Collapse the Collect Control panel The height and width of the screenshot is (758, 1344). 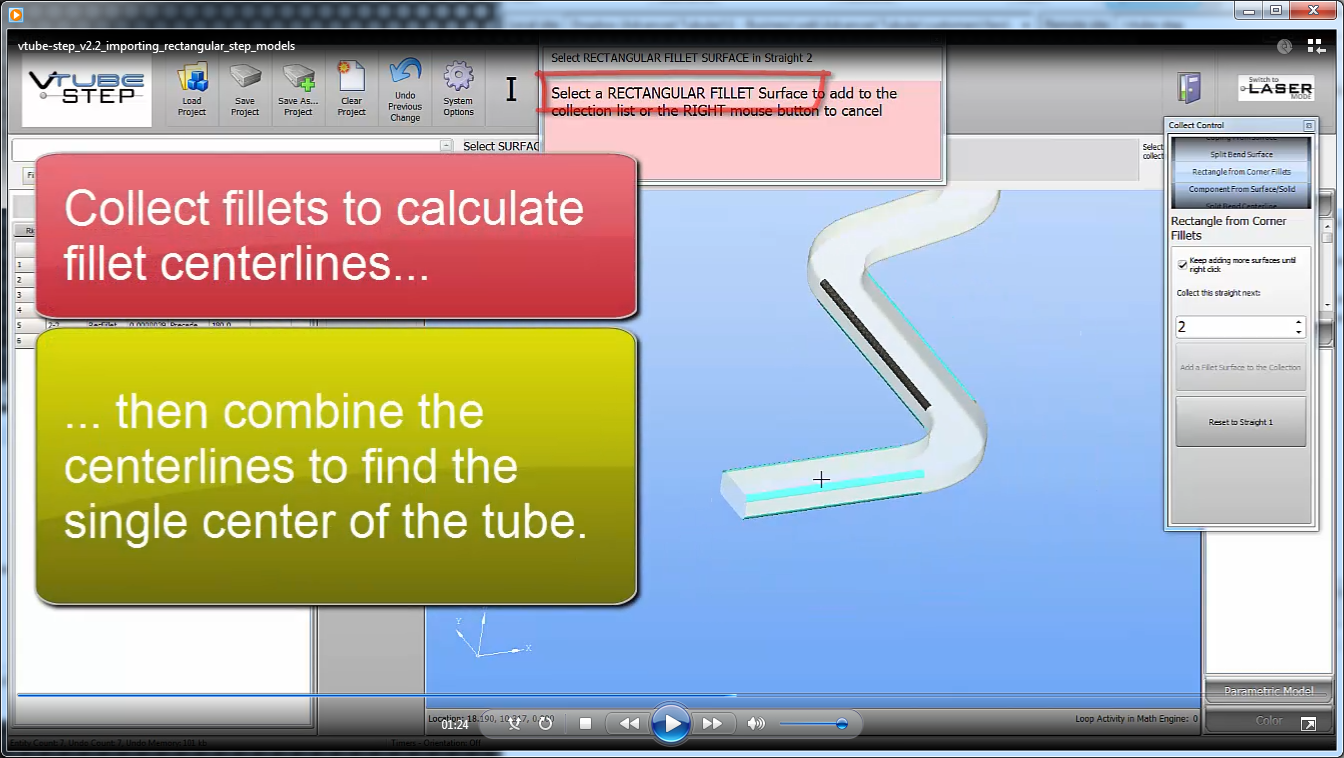click(1308, 125)
